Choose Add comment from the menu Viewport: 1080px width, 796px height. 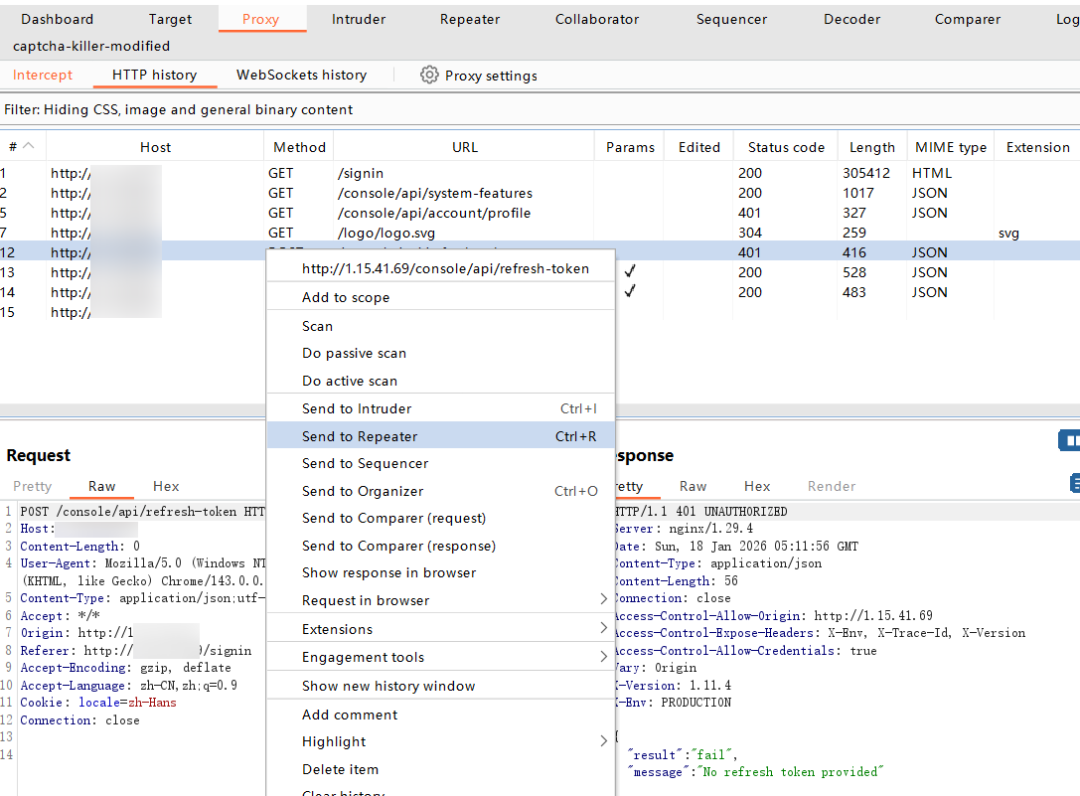(x=441, y=715)
